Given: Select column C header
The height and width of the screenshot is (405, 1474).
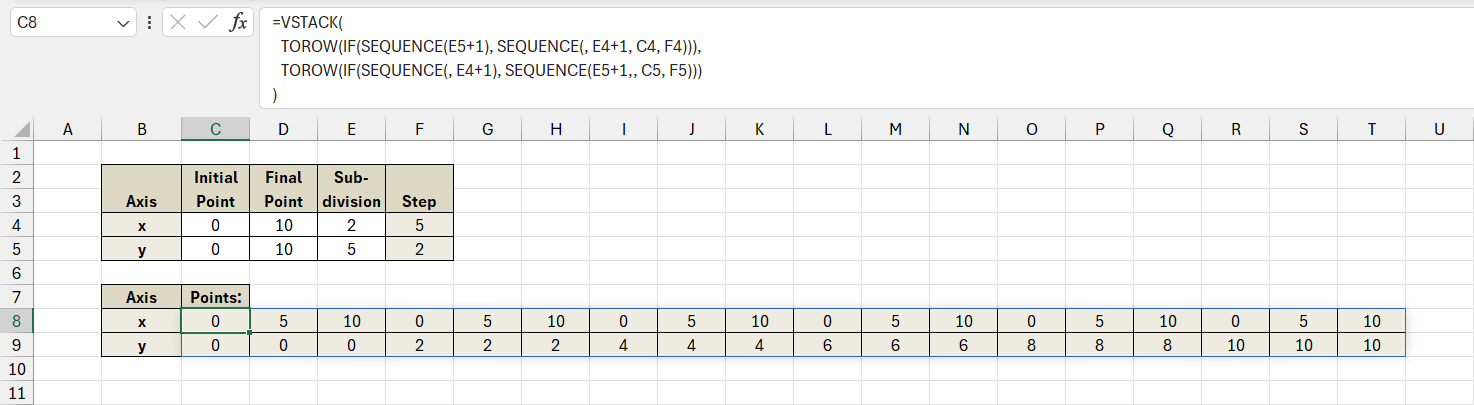Looking at the screenshot, I should 215,129.
